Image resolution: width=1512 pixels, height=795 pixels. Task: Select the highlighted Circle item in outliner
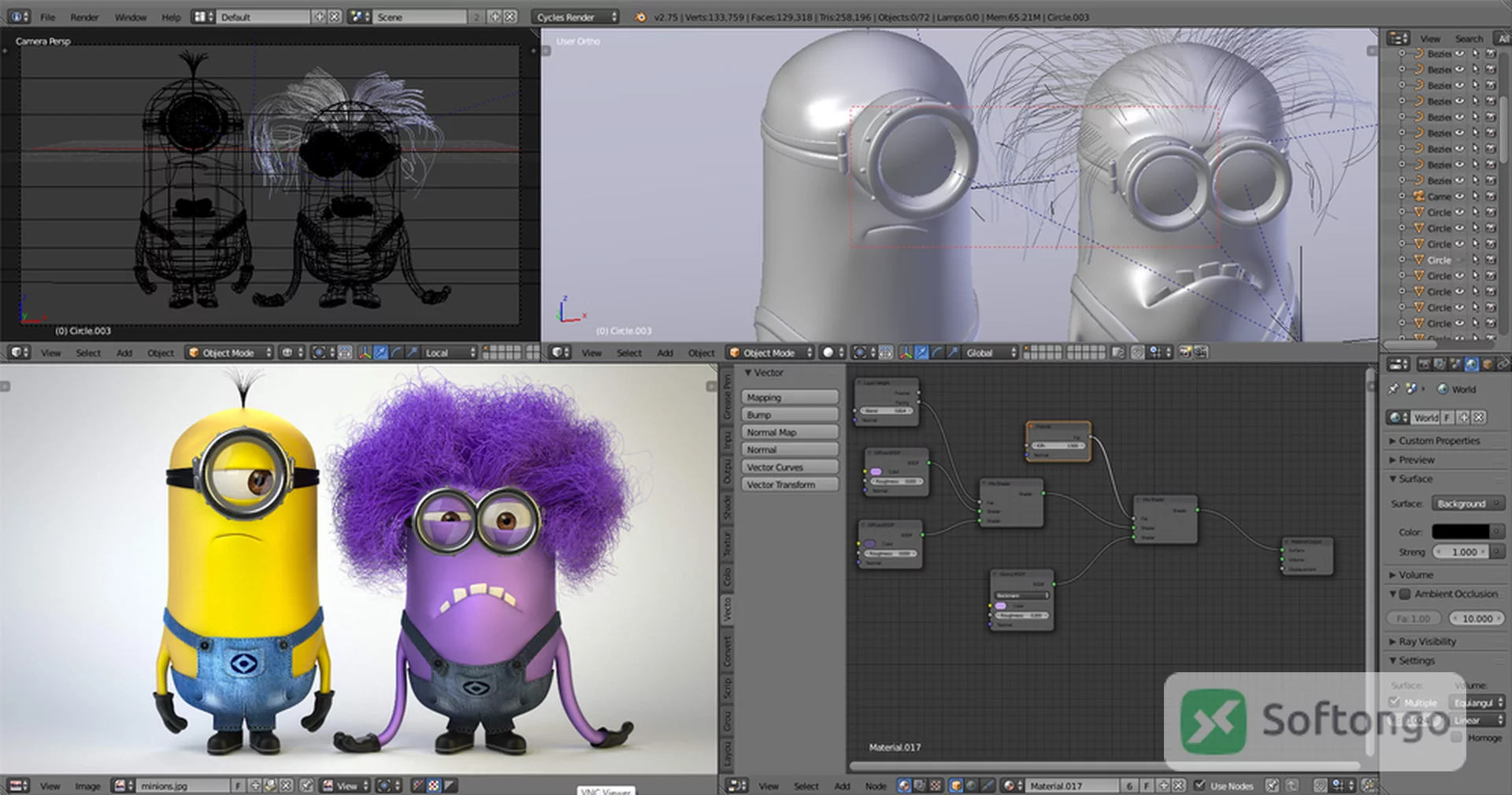1439,260
